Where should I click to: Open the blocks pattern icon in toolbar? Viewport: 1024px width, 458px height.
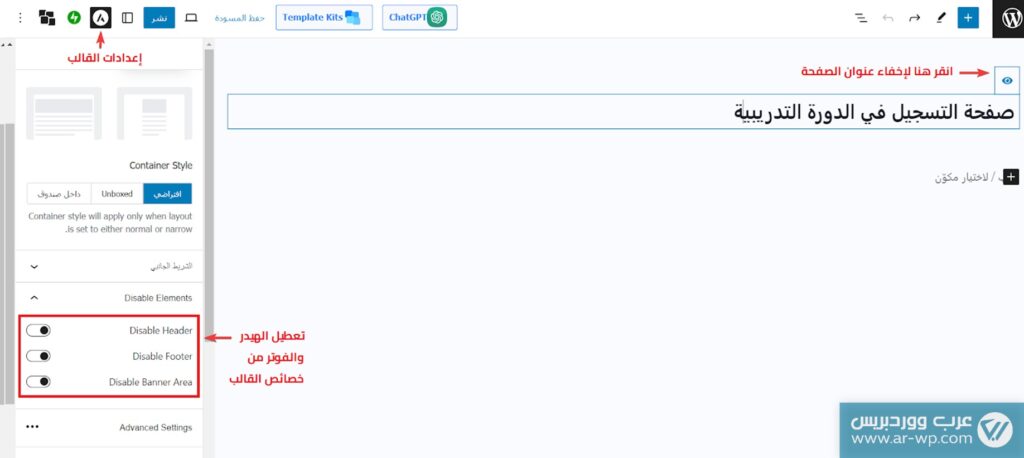point(46,18)
